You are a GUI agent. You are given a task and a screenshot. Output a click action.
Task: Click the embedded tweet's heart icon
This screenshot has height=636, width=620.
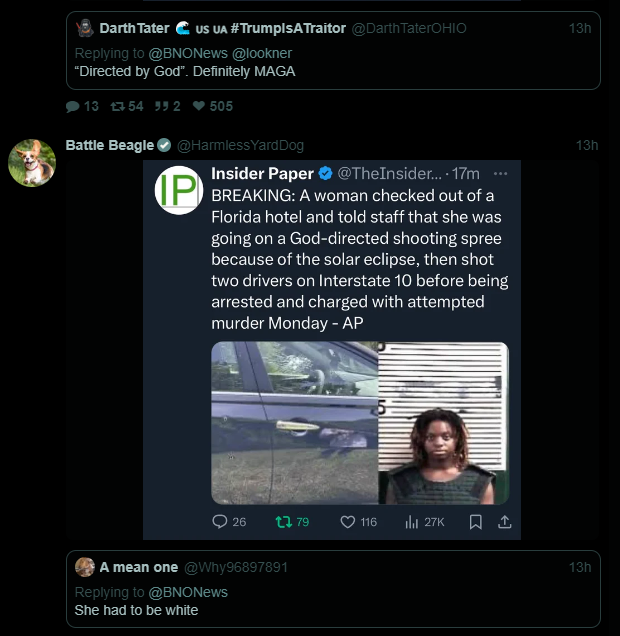(x=348, y=521)
